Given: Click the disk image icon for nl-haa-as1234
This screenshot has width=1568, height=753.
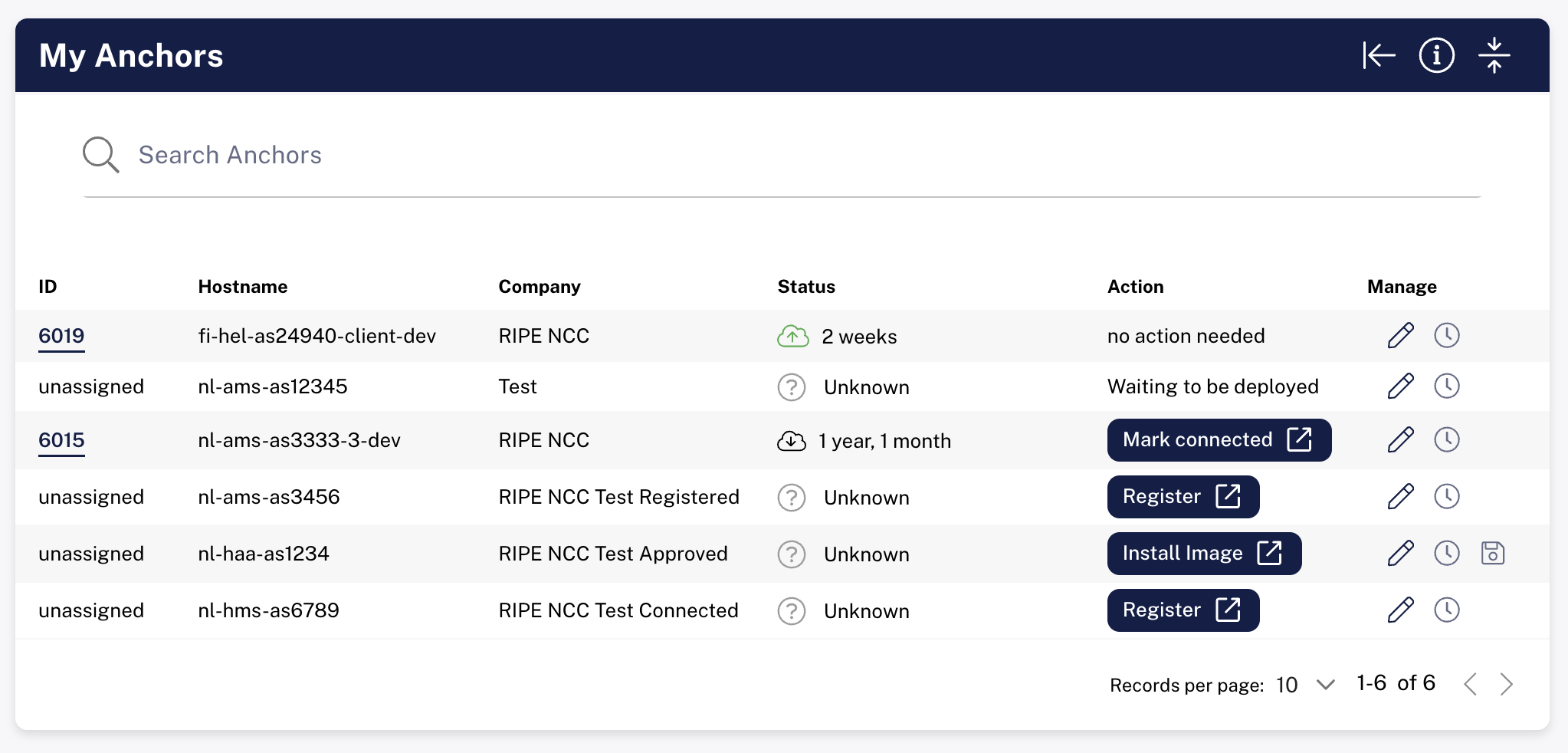Looking at the screenshot, I should coord(1492,554).
